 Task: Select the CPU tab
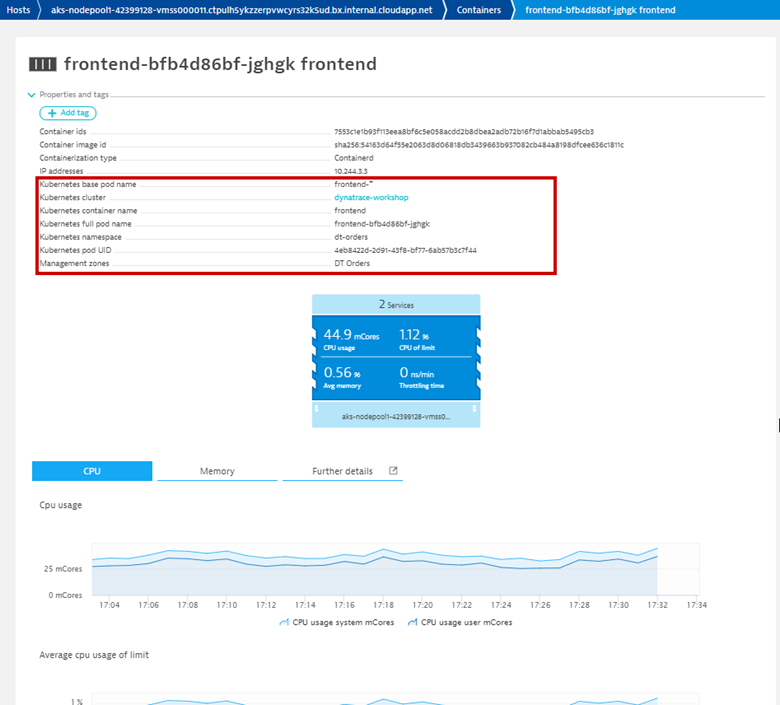pyautogui.click(x=92, y=471)
